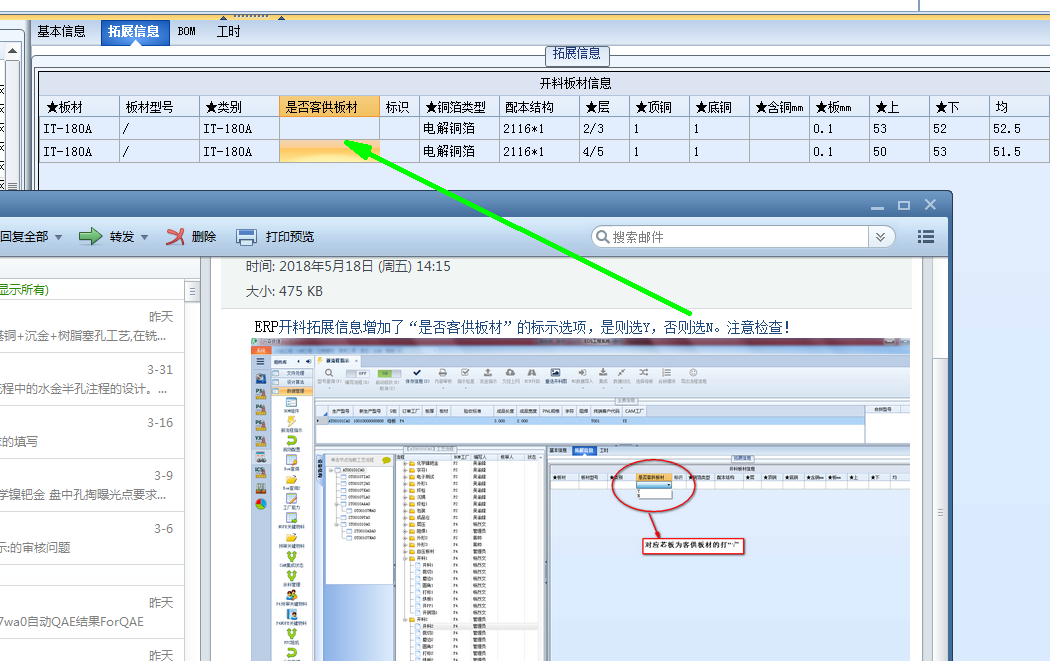Image resolution: width=1050 pixels, height=661 pixels.
Task: Maximize the email window
Action: click(x=904, y=205)
